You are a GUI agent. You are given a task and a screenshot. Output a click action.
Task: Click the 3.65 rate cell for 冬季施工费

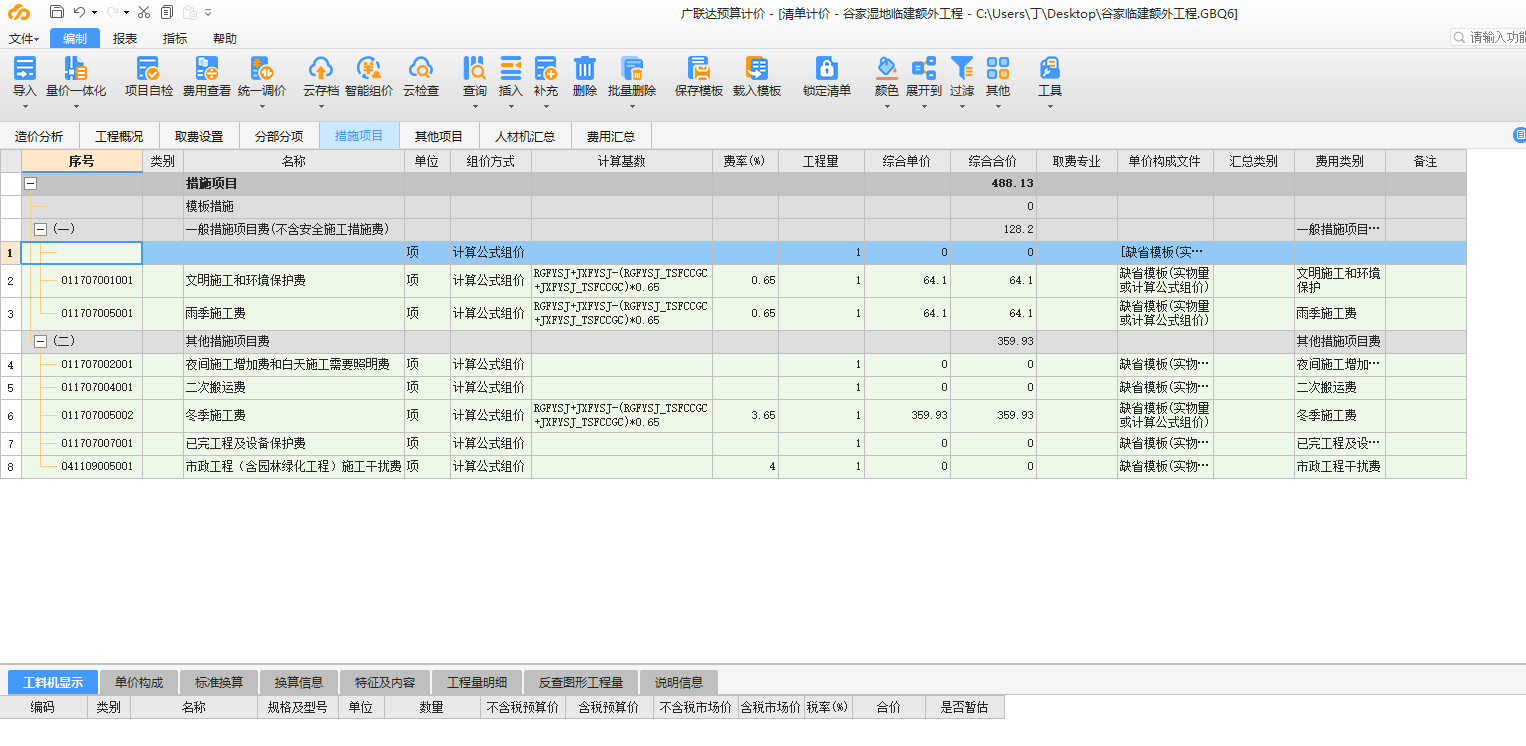click(745, 415)
